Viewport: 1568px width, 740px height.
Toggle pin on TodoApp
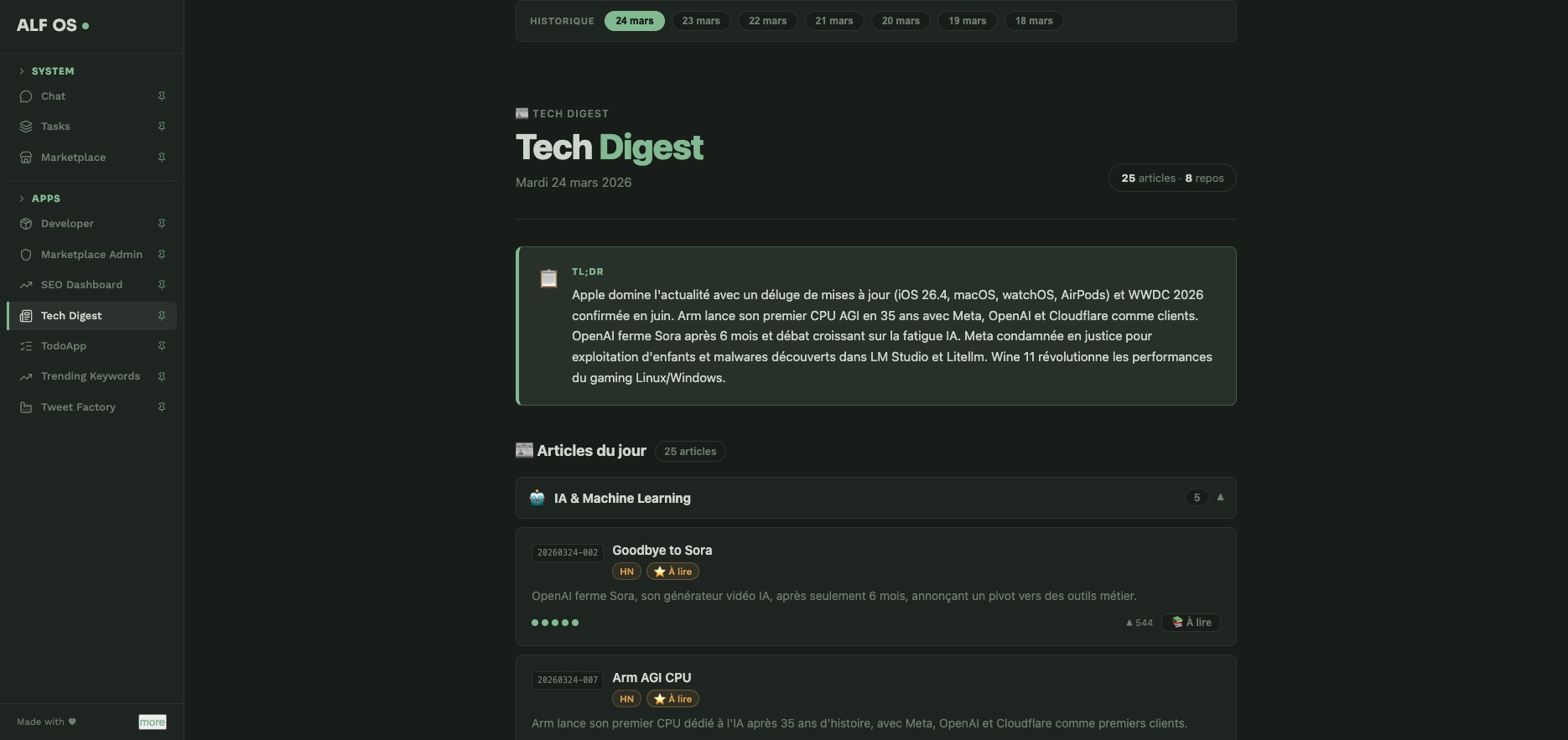coord(162,346)
